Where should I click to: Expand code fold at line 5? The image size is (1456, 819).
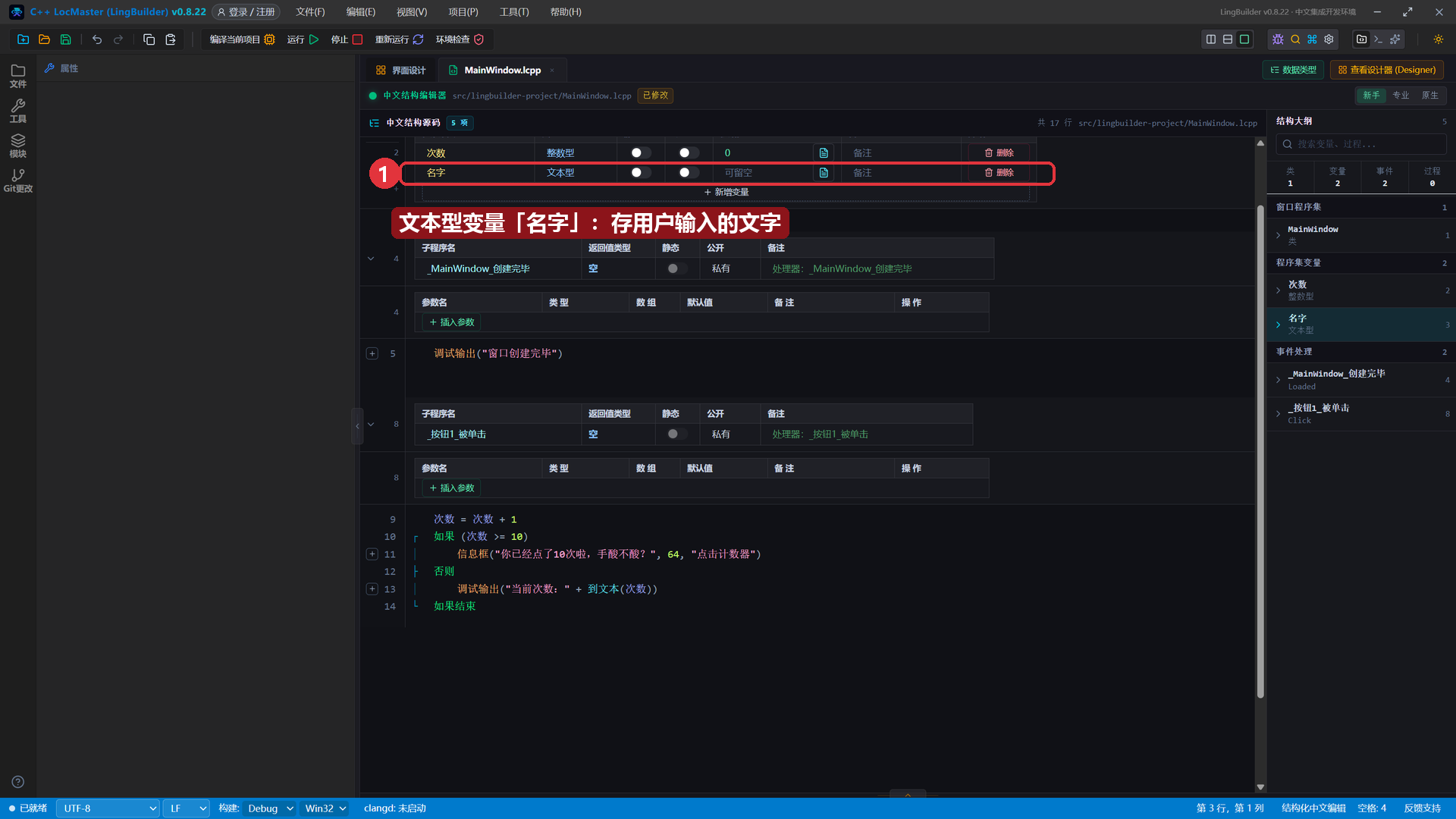pyautogui.click(x=372, y=353)
